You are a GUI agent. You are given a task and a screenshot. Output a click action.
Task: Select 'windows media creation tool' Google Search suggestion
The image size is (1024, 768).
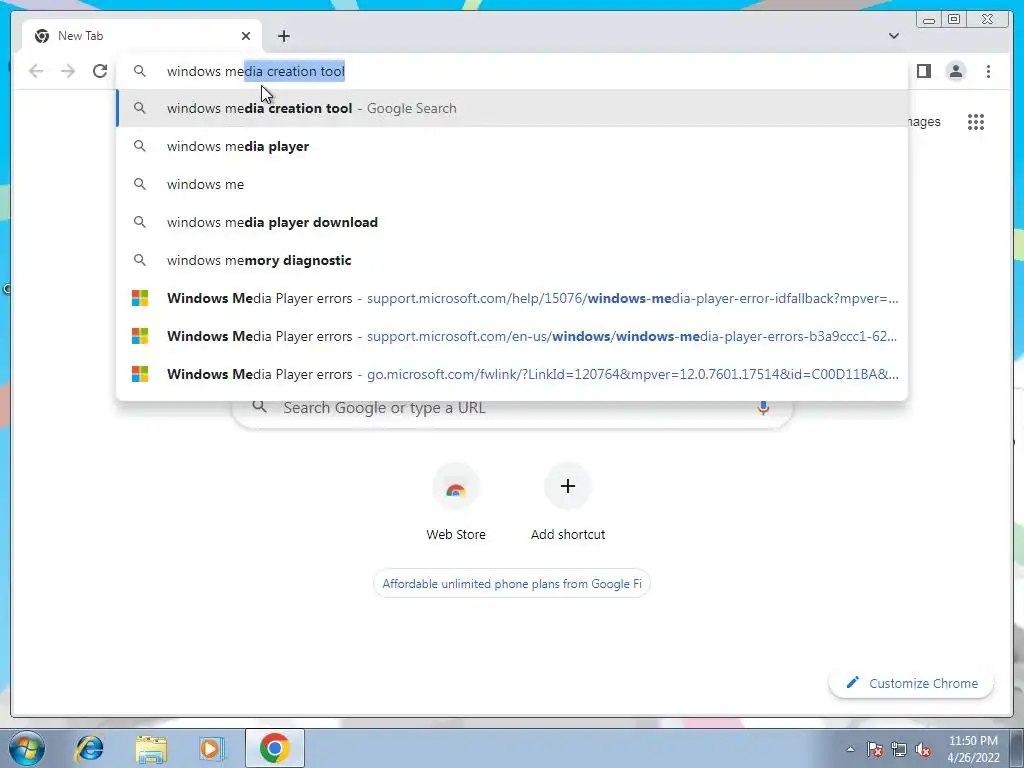(x=512, y=108)
